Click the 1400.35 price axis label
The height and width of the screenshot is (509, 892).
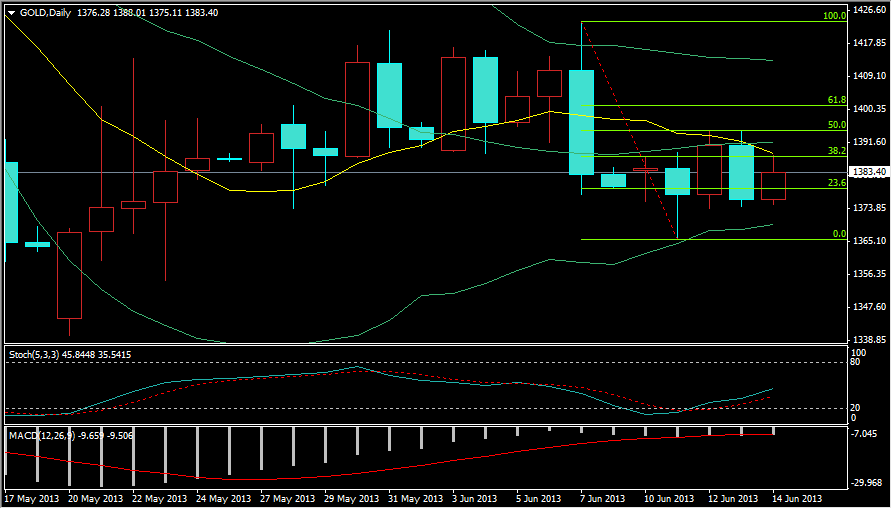[870, 109]
